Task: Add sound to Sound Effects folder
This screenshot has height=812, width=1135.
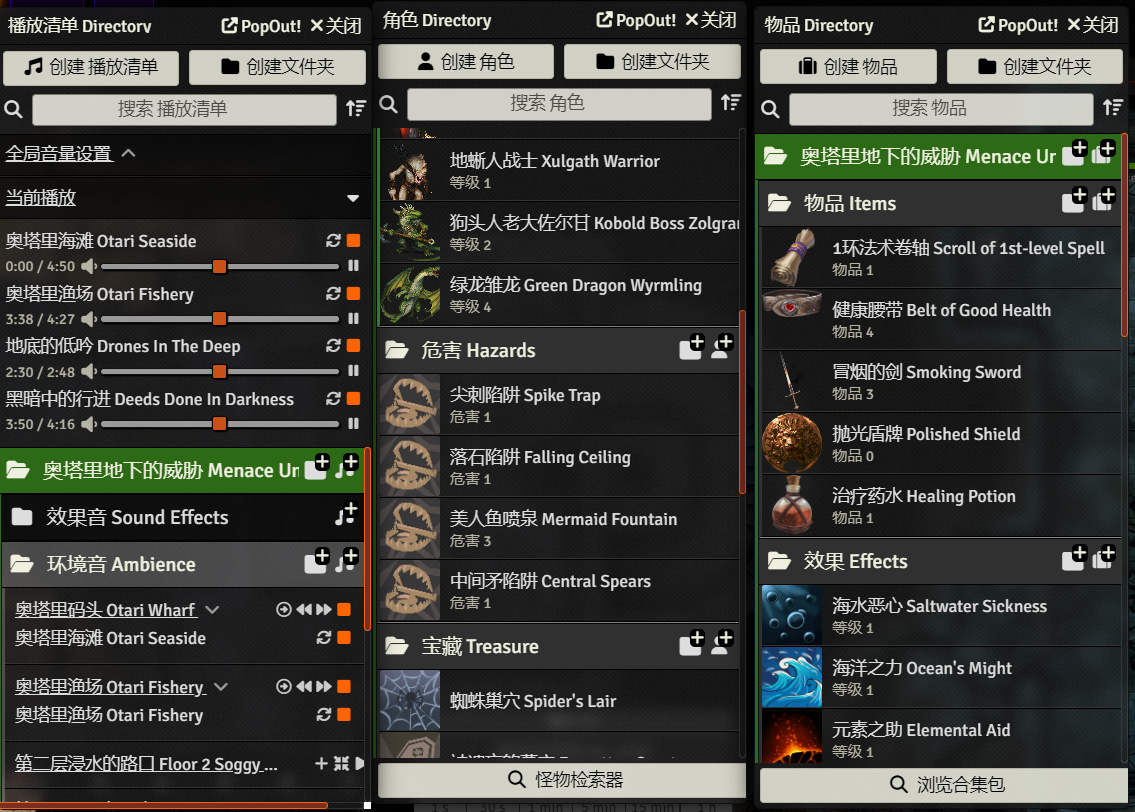Action: (x=346, y=515)
